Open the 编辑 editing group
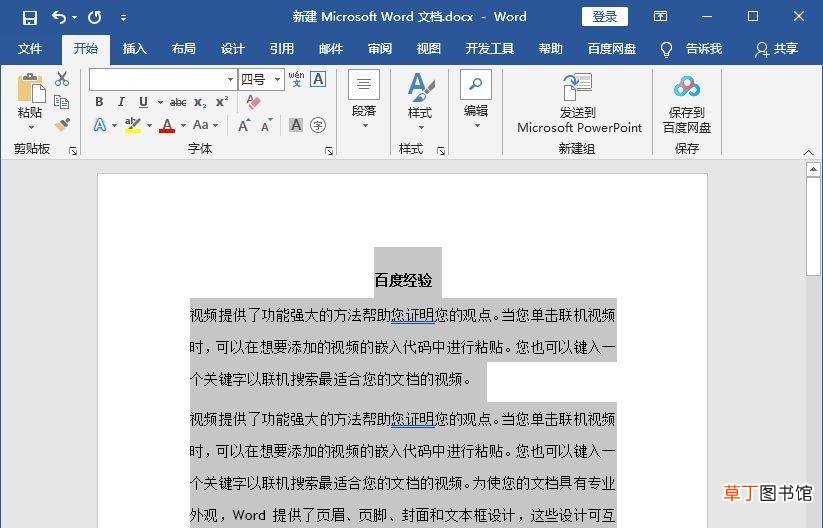The height and width of the screenshot is (528, 823). 476,100
